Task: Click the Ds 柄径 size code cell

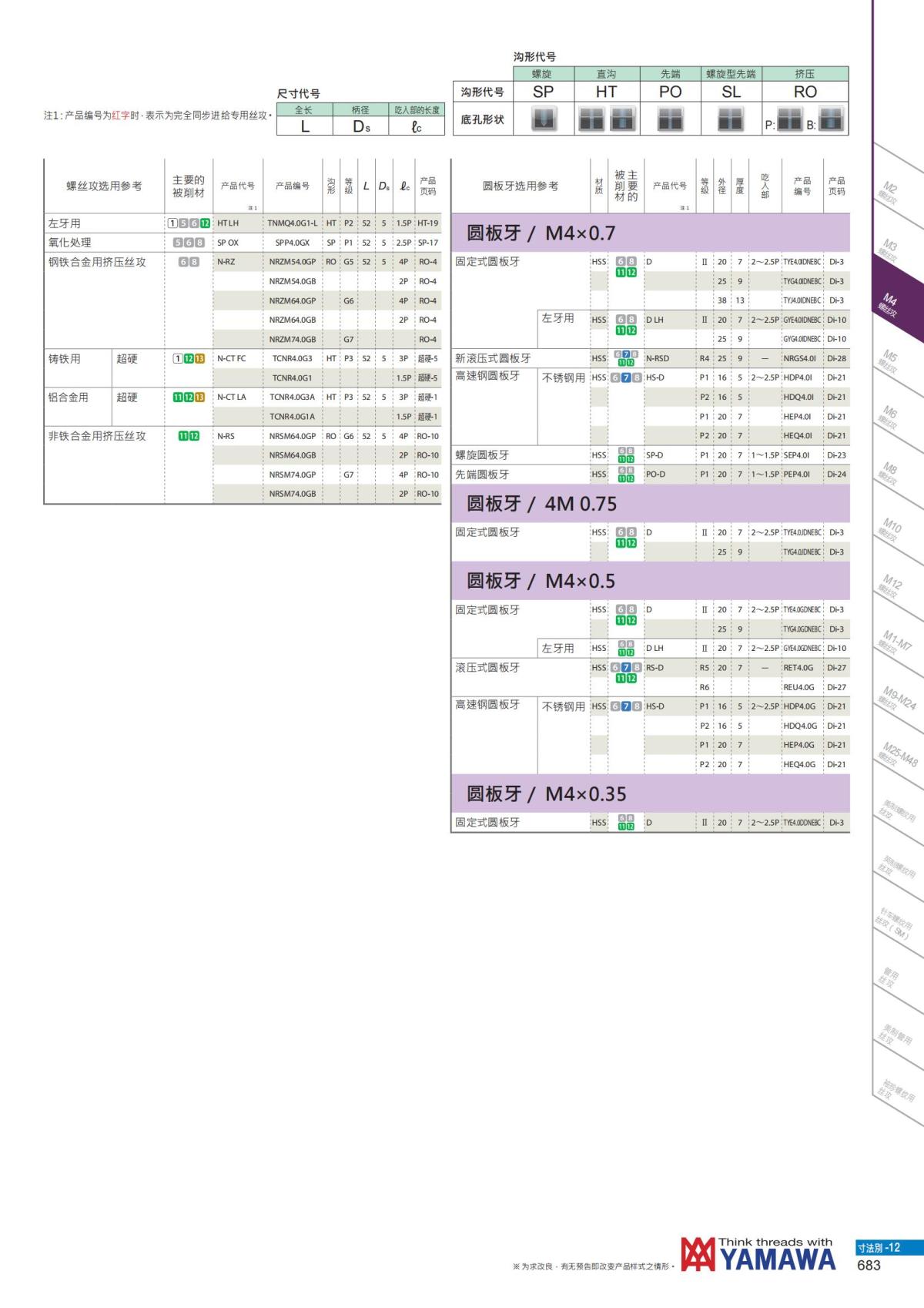Action: 361,126
